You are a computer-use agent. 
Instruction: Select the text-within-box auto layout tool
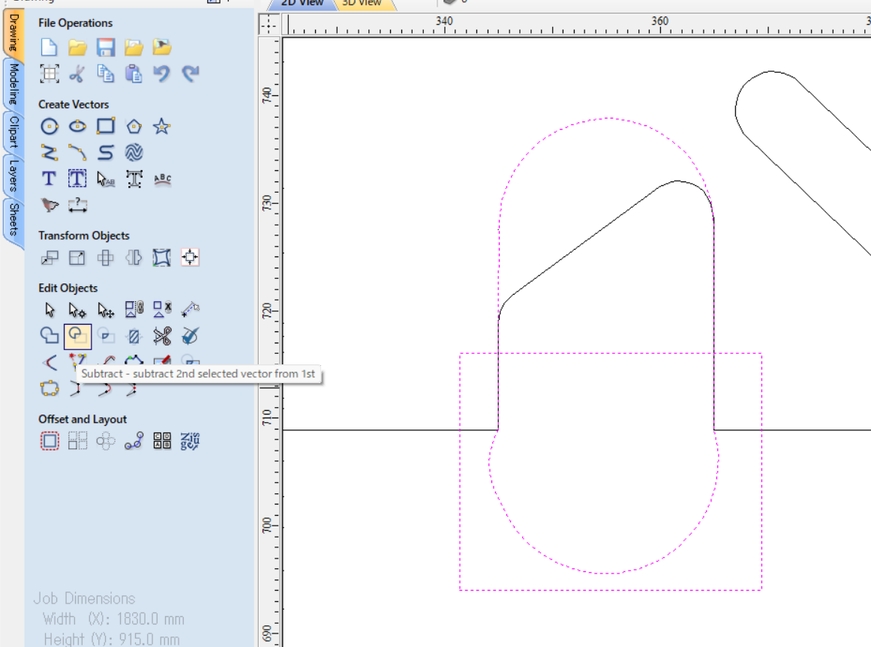click(x=77, y=179)
